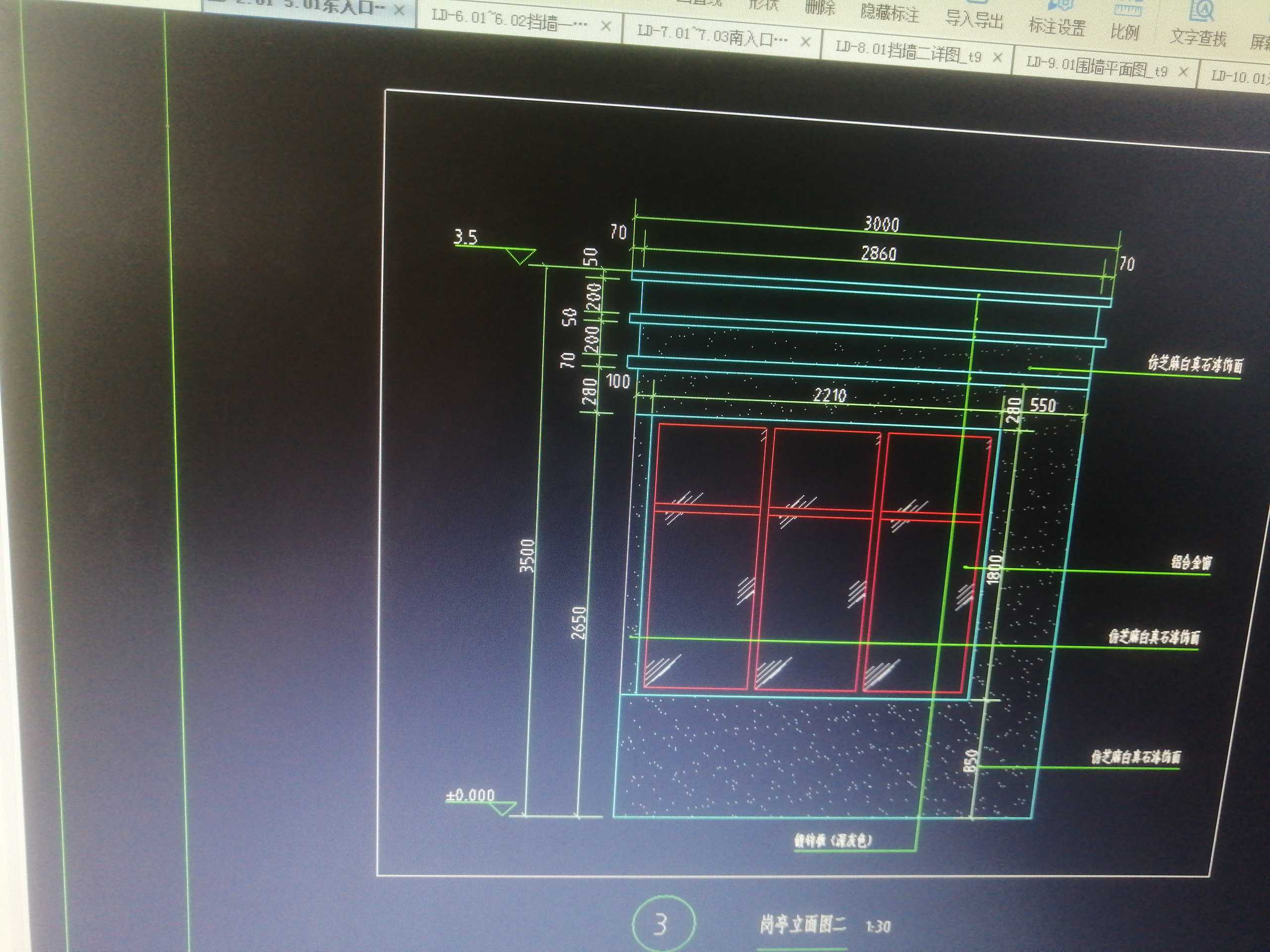
Task: Select the 550 dimension text
Action: tap(1043, 406)
